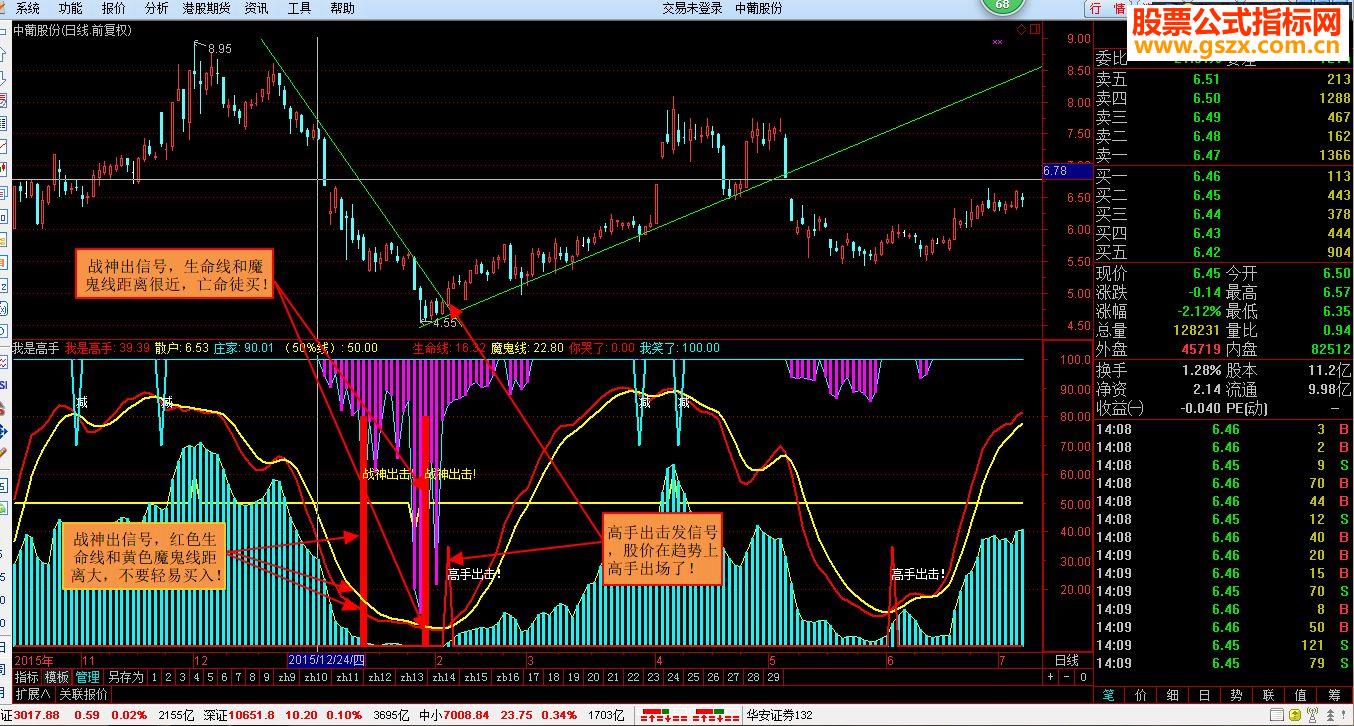Viewport: 1354px width, 726px height.
Task: Expand the 扩展 panel toggle
Action: point(32,693)
